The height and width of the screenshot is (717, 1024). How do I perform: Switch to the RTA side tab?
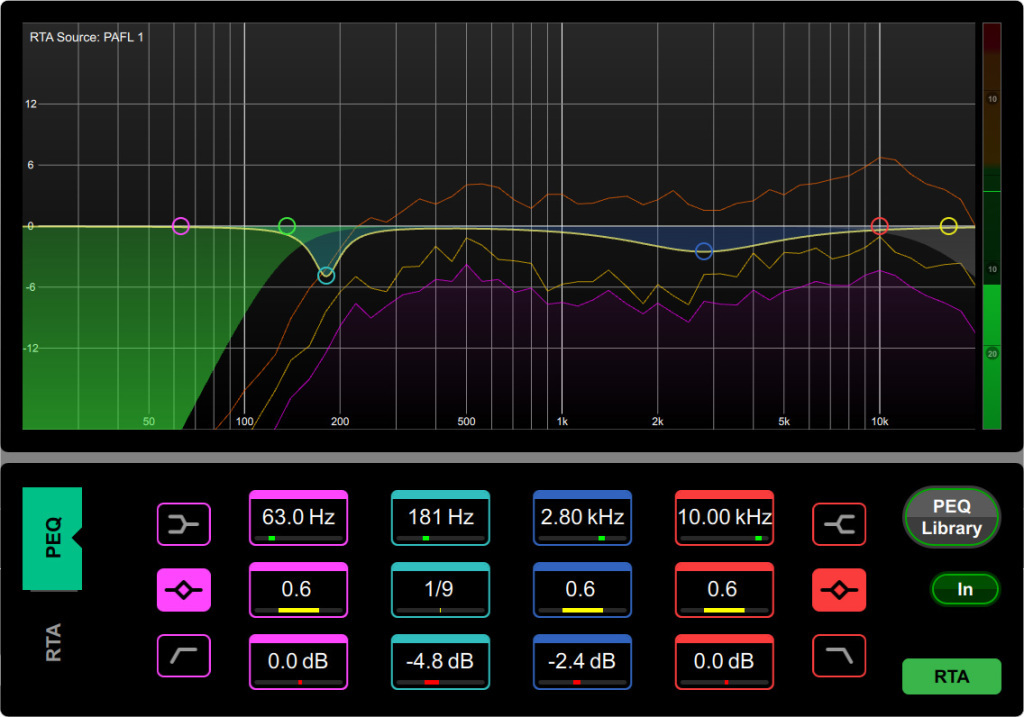click(52, 642)
